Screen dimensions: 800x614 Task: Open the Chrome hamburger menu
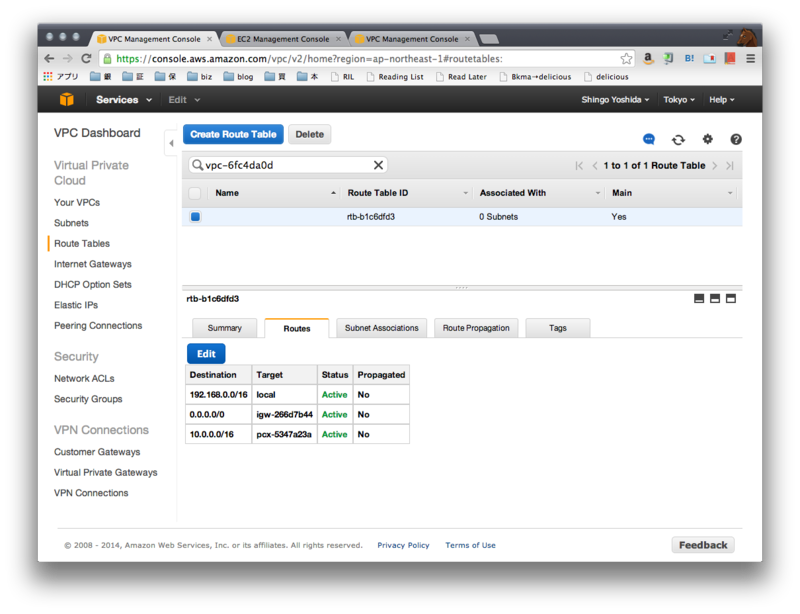tap(750, 58)
